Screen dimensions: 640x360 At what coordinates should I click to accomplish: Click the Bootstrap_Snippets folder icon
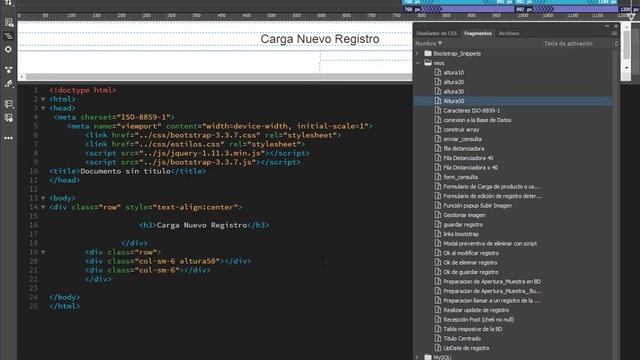tap(428, 53)
